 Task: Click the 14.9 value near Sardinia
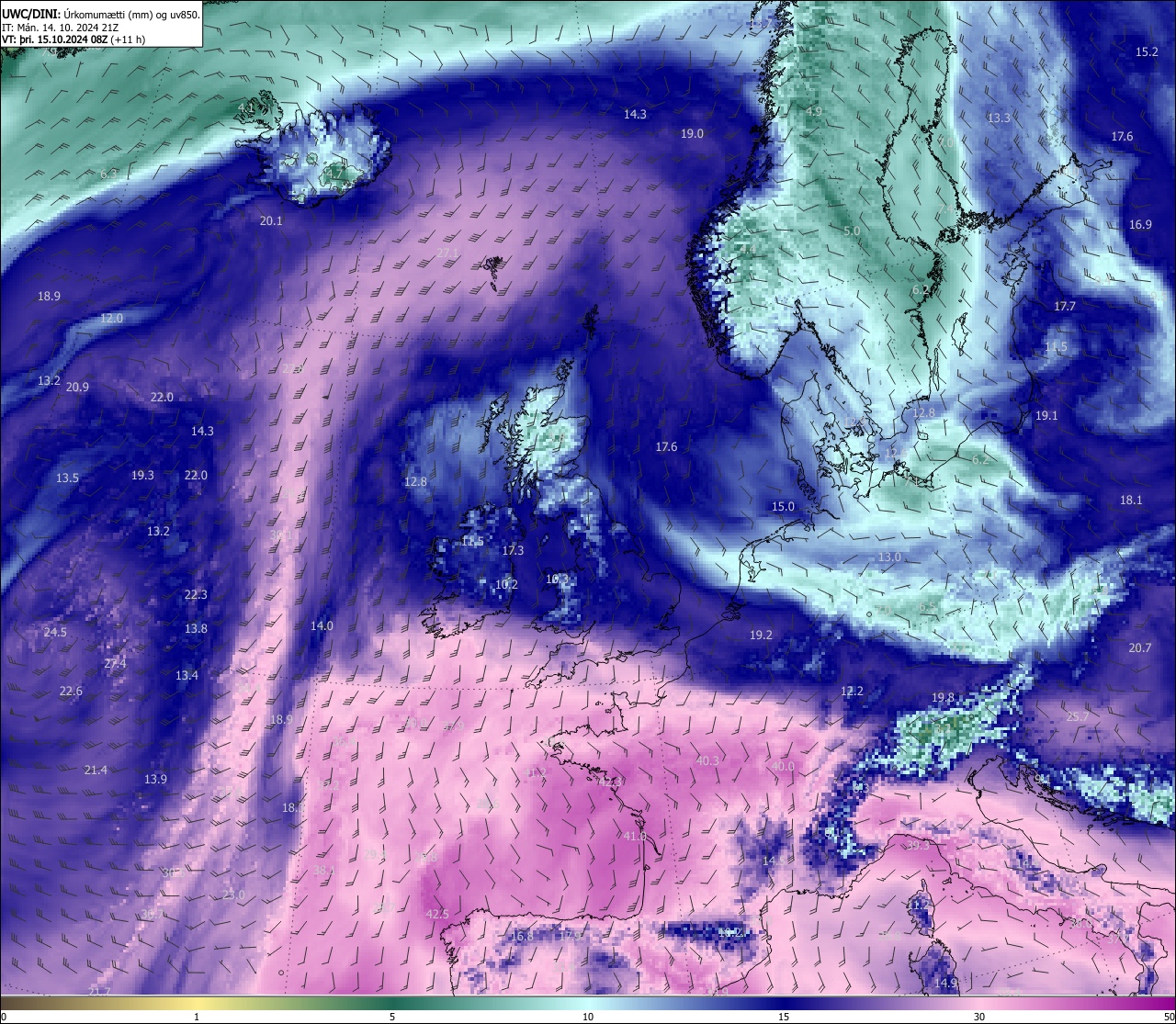[945, 984]
